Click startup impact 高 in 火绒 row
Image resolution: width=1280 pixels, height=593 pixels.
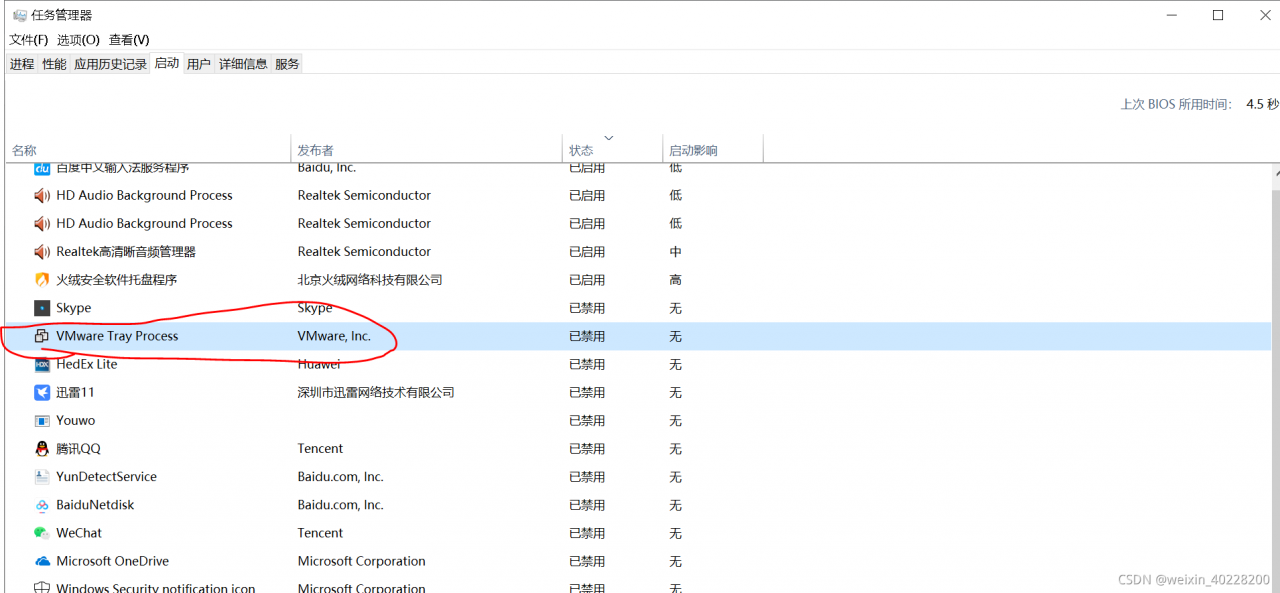pos(676,280)
